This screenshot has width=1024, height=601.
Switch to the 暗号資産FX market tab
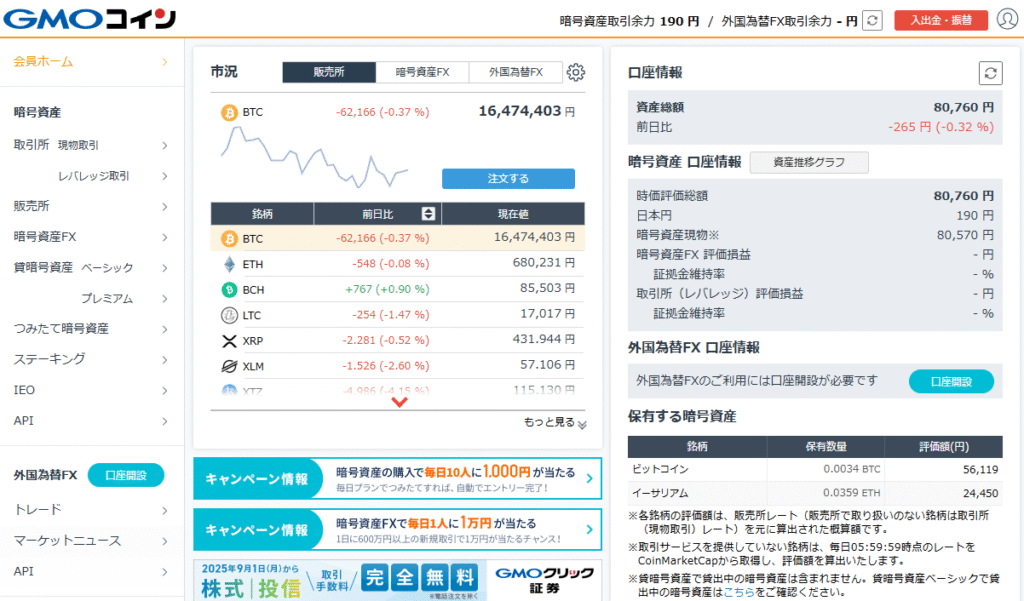(422, 72)
